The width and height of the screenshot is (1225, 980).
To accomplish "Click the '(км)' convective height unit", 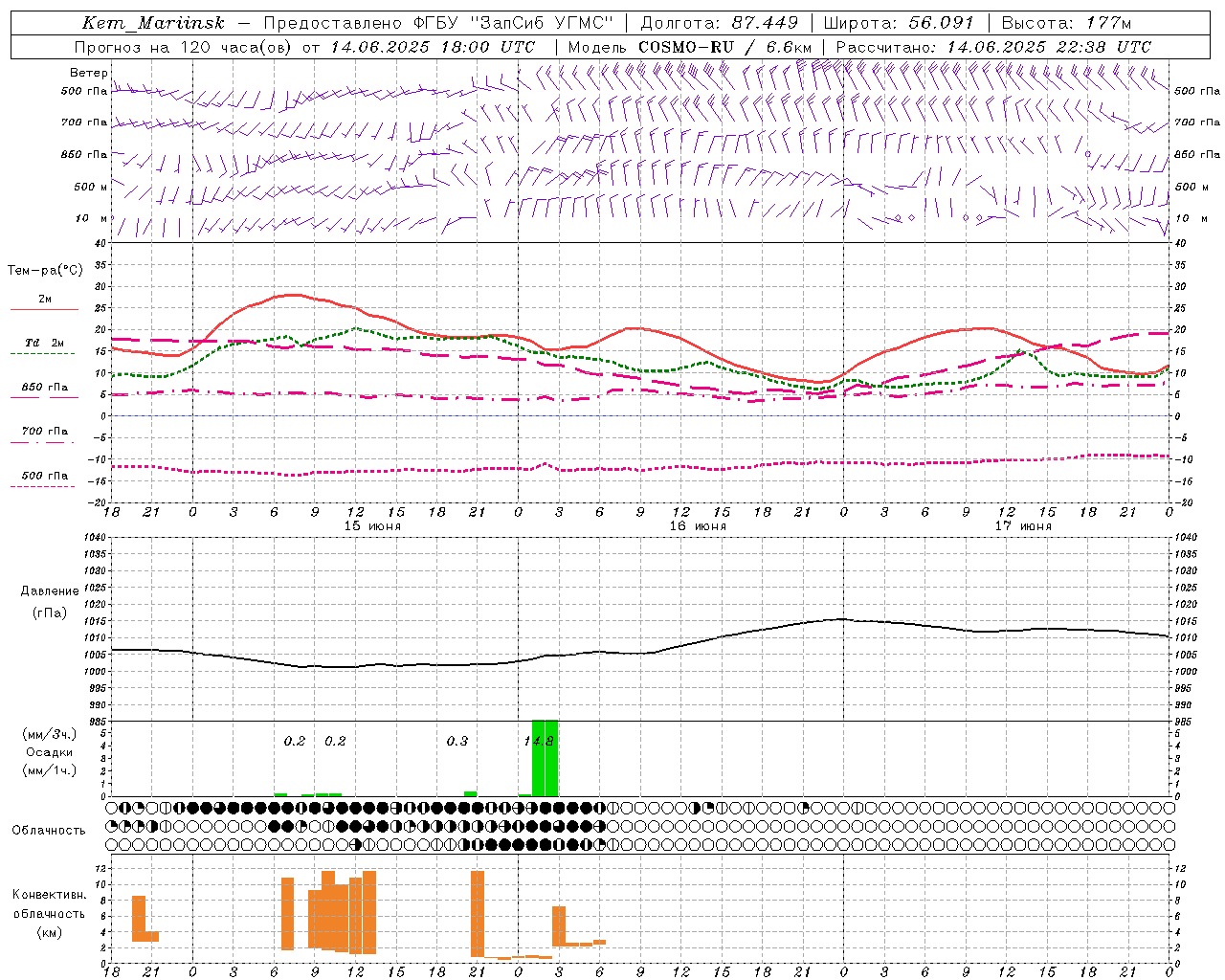I will [50, 932].
